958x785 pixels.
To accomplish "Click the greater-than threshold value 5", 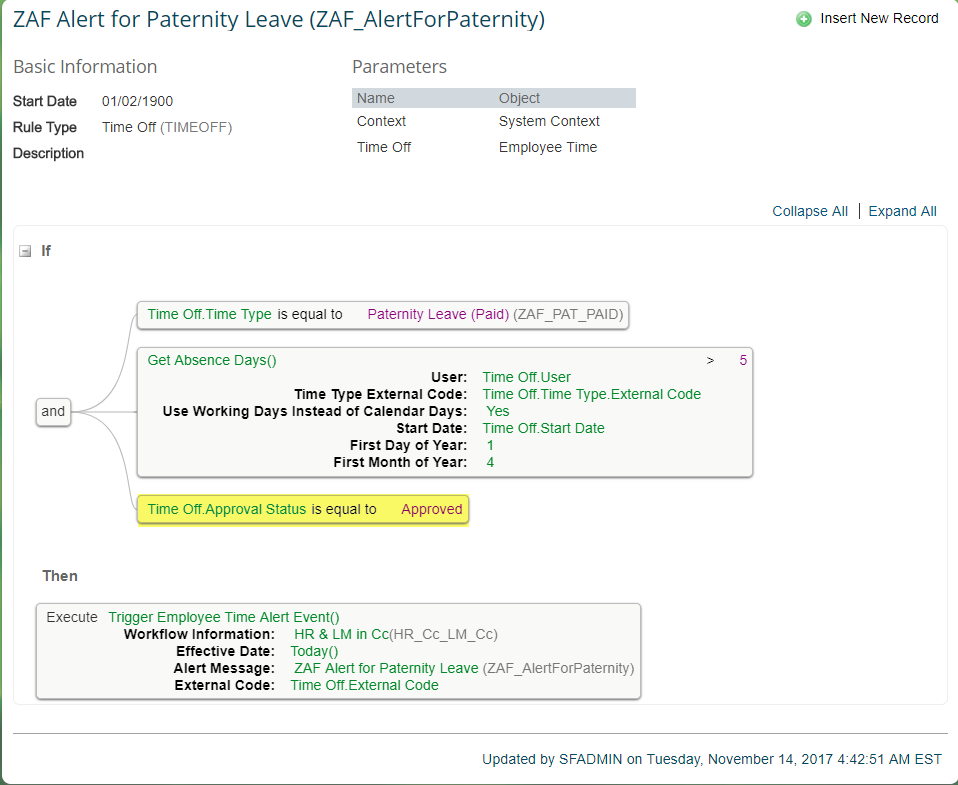I will pos(743,360).
